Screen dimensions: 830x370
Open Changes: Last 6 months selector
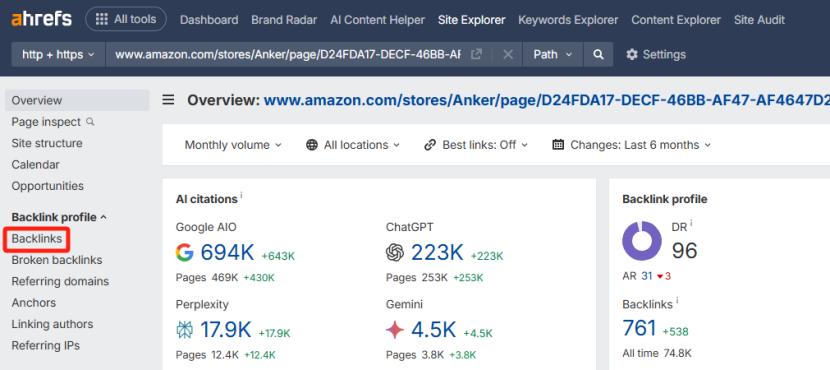[x=631, y=145]
